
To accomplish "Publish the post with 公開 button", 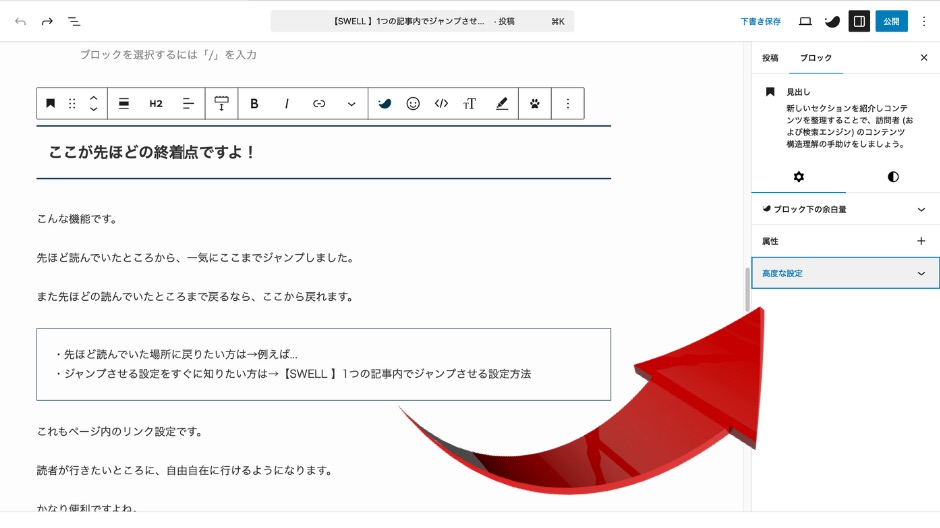I will pyautogui.click(x=891, y=22).
